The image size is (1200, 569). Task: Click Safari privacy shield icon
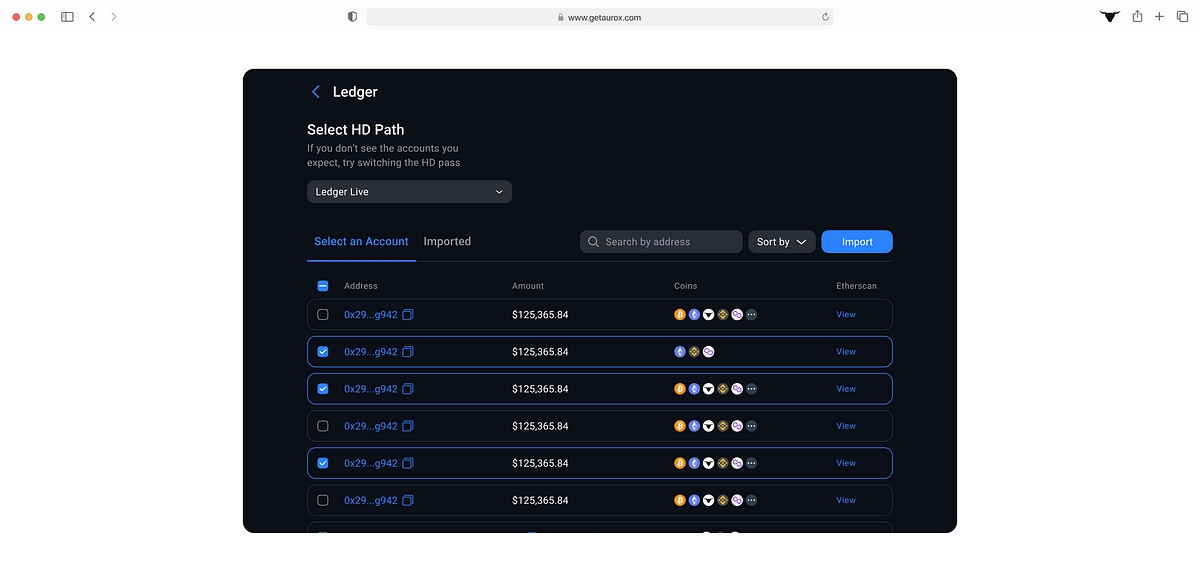coord(352,17)
